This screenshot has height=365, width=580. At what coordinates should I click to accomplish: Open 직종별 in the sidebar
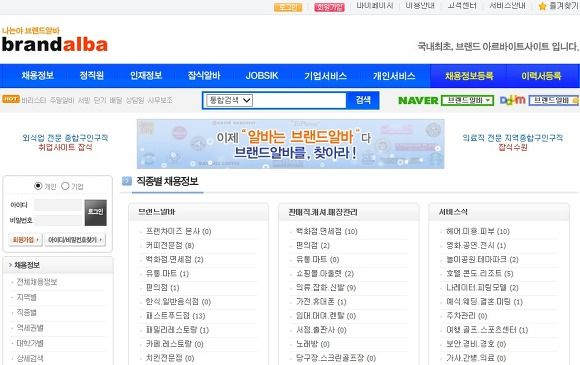26,313
